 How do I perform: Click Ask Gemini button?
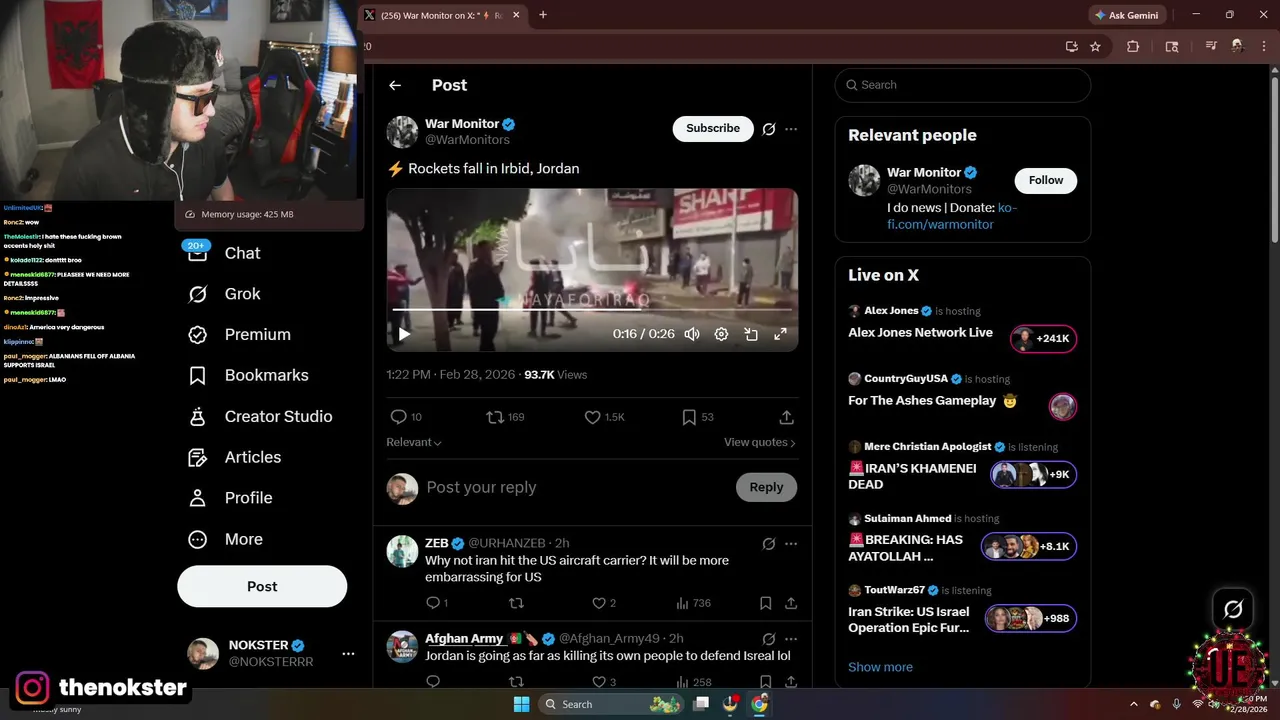tap(1127, 15)
